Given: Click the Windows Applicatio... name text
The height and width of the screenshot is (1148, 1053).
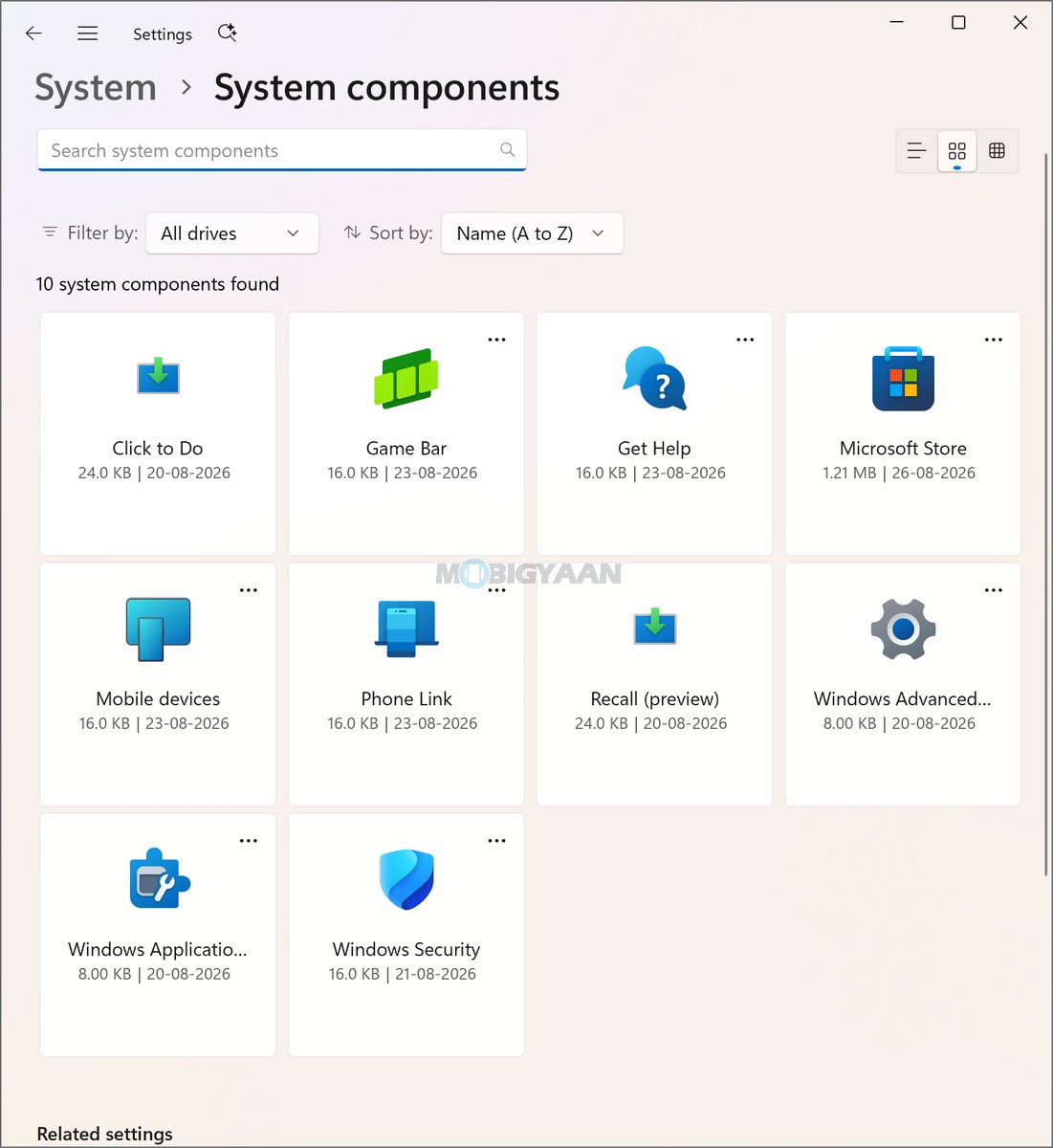Looking at the screenshot, I should pos(158,950).
